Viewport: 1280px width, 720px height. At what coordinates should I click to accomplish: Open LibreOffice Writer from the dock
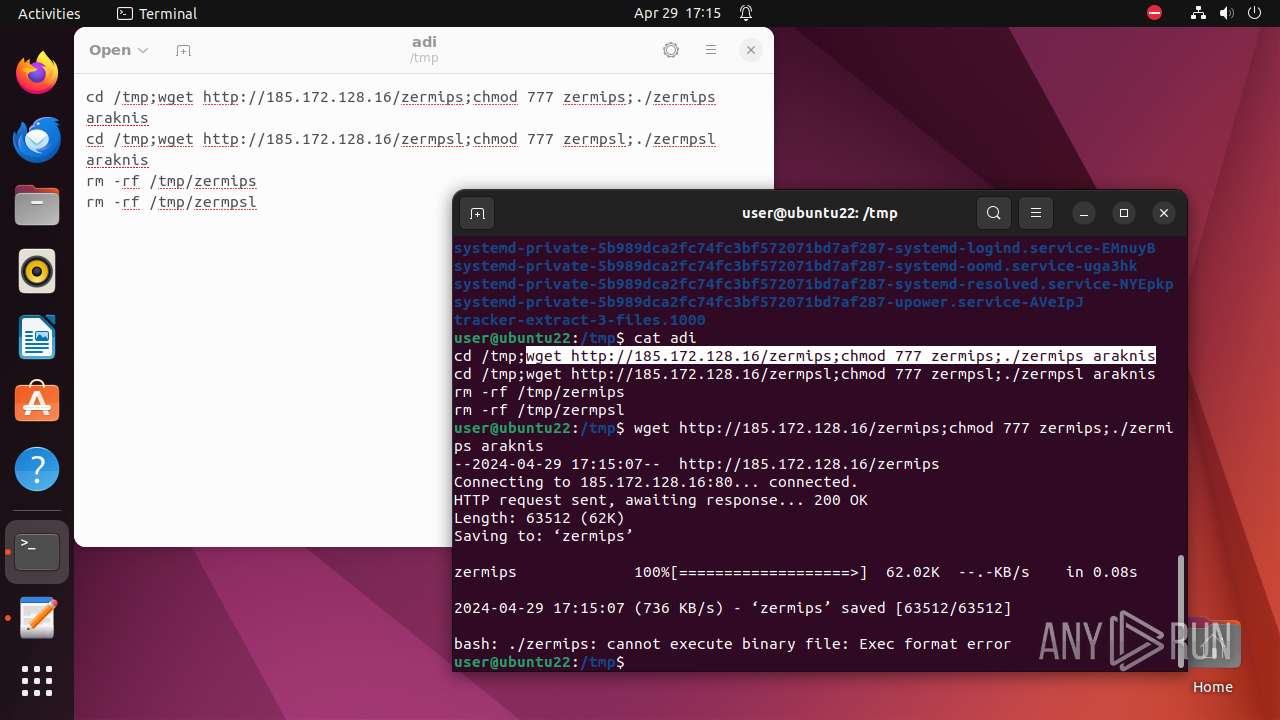(x=37, y=337)
